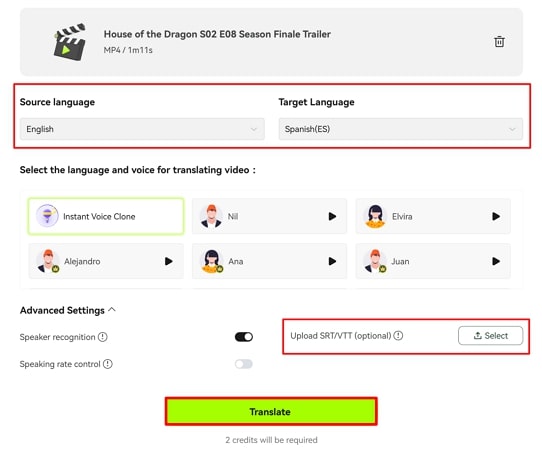Image resolution: width=542 pixels, height=450 pixels.
Task: Play the Ana voice sample
Action: pyautogui.click(x=332, y=261)
